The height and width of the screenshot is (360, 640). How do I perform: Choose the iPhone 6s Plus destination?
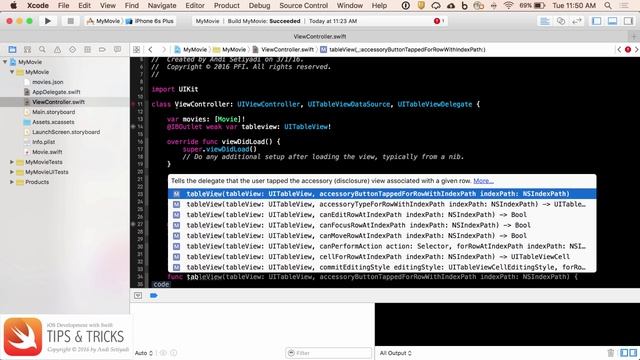tap(150, 21)
